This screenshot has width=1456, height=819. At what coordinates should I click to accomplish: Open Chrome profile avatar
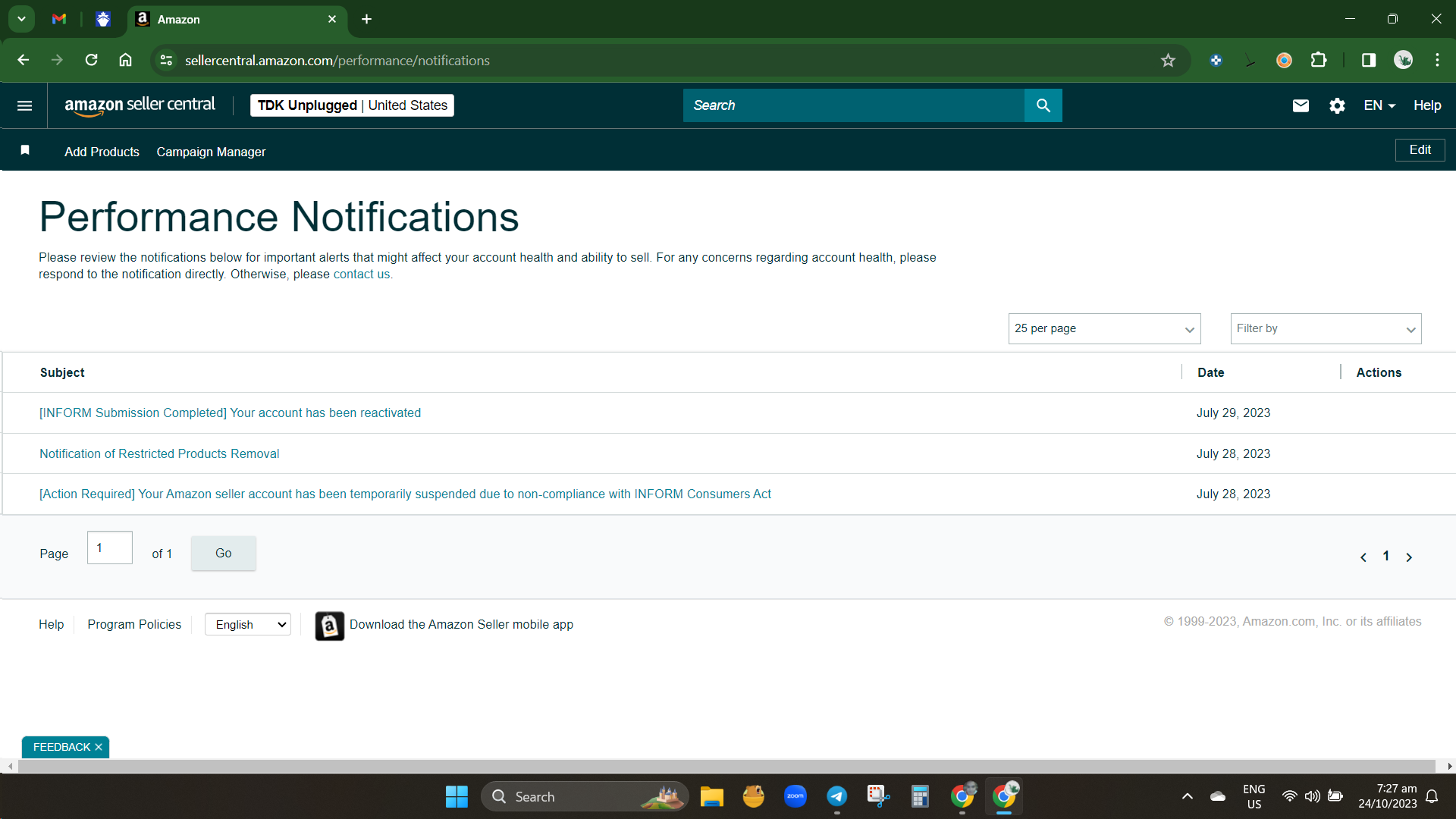click(x=1403, y=60)
